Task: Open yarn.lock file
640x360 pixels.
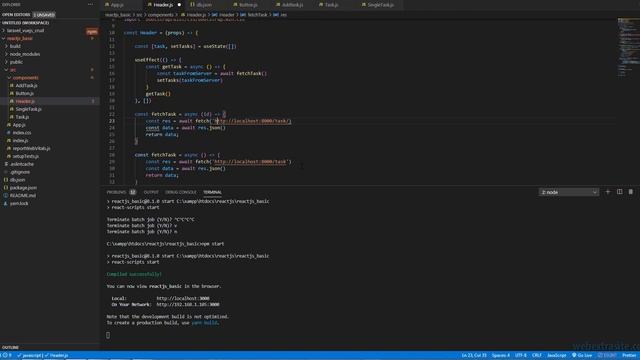Action: click(x=19, y=204)
